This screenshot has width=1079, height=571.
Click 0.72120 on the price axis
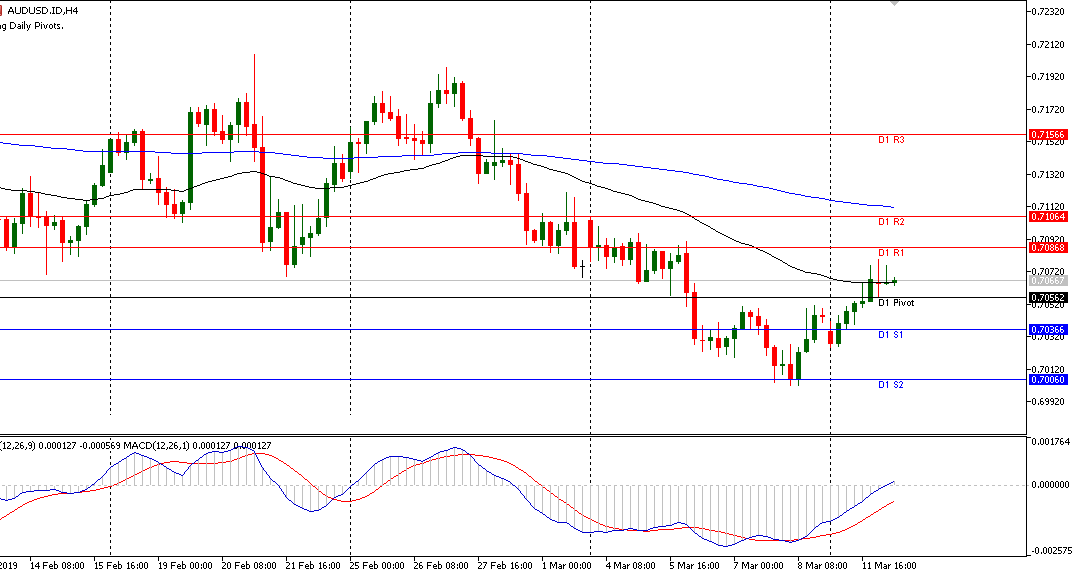coord(1049,45)
